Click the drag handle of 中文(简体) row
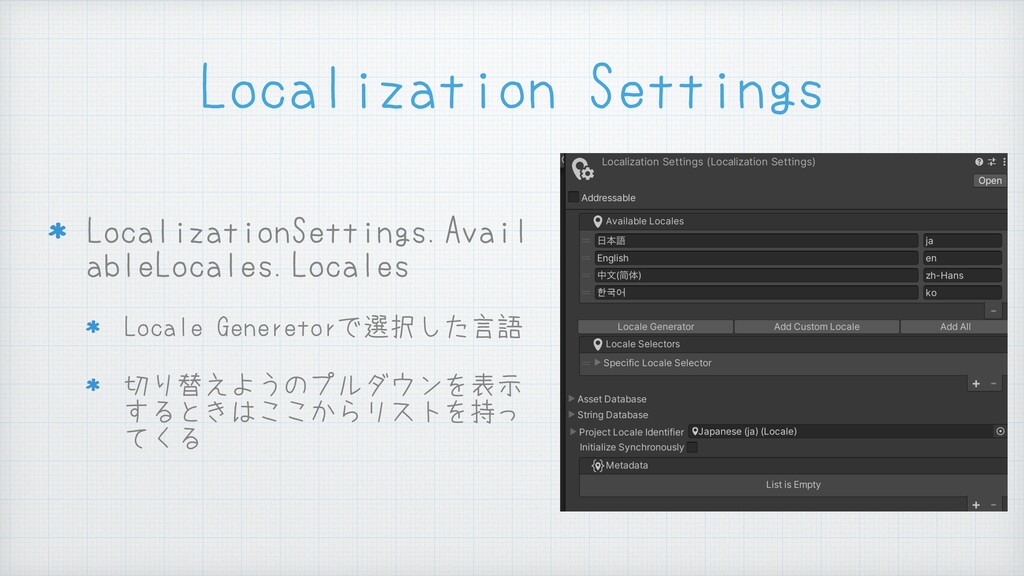The height and width of the screenshot is (576, 1024). [586, 276]
